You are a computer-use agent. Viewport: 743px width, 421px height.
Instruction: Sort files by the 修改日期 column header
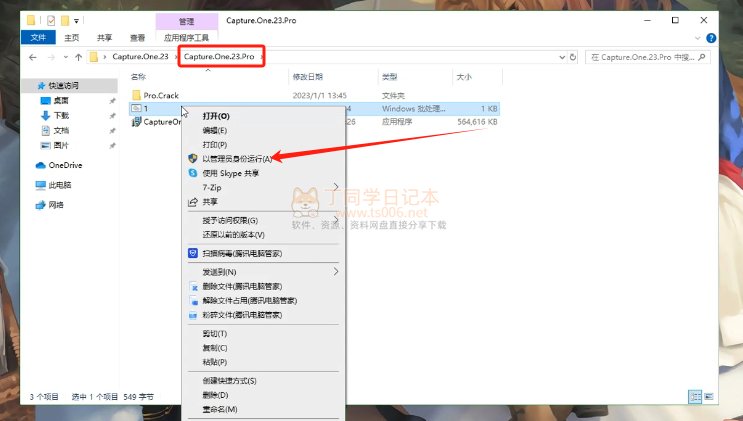(x=308, y=76)
